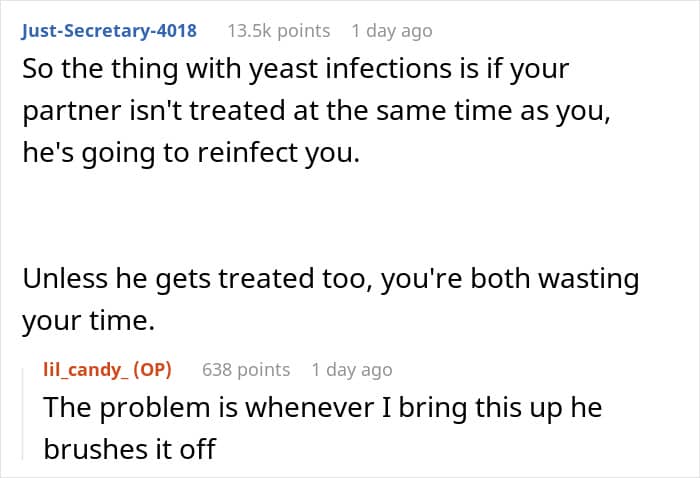Click the 13.5k points score

278,30
